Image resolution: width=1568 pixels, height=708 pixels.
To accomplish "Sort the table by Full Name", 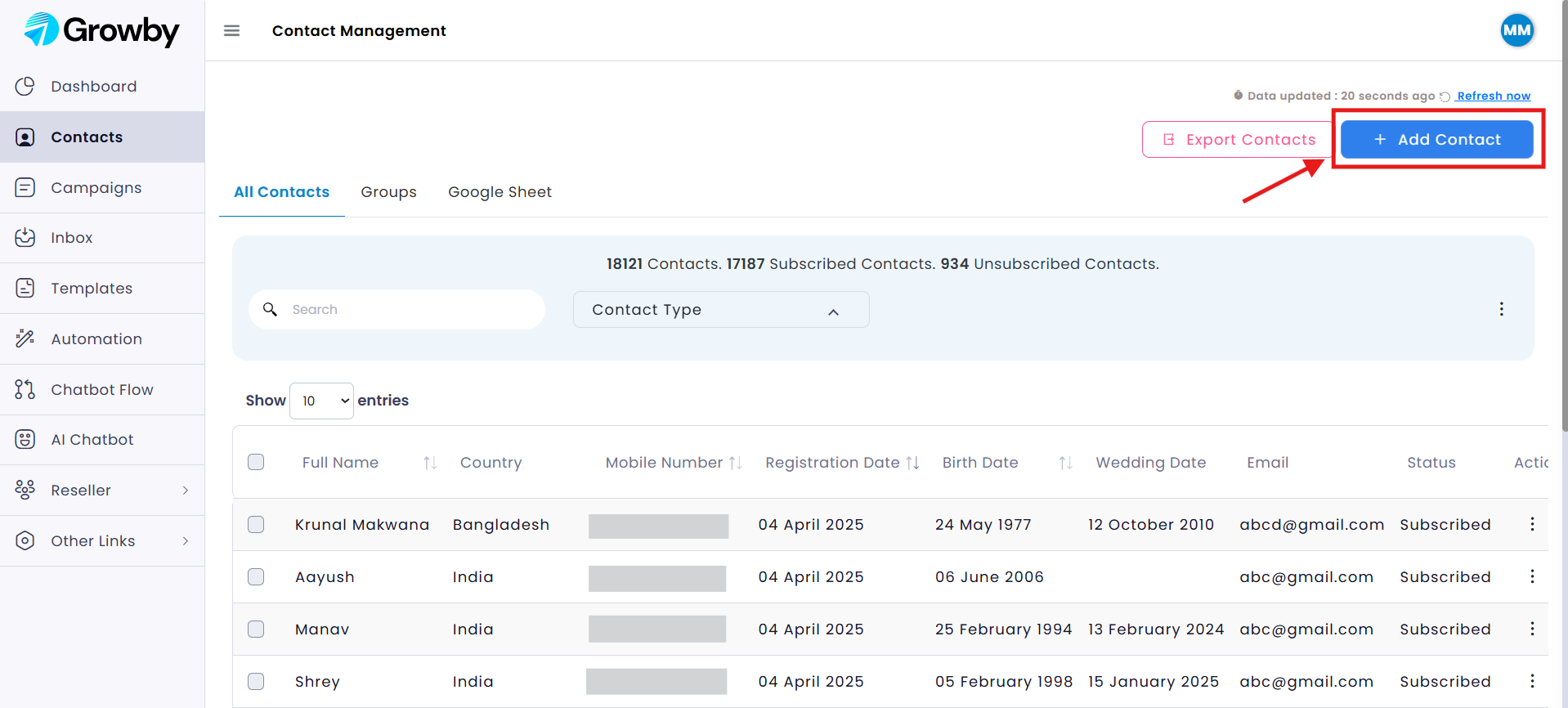I will (429, 463).
